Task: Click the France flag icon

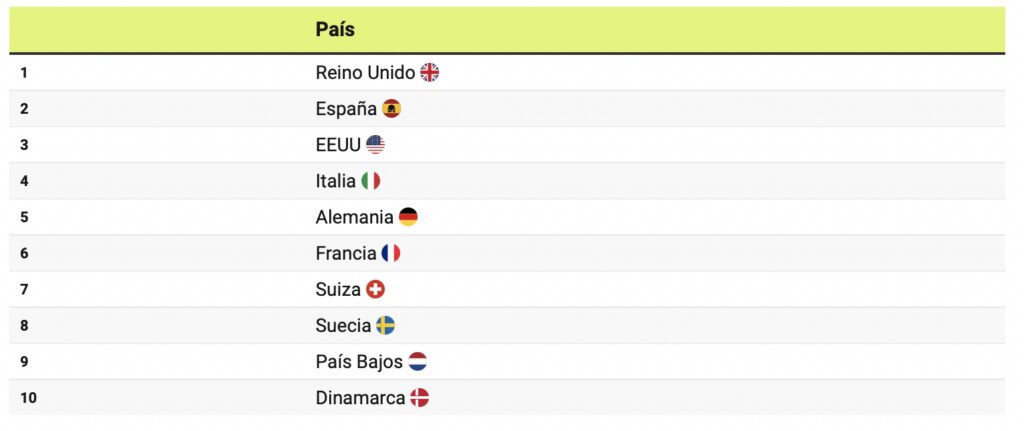Action: [391, 253]
